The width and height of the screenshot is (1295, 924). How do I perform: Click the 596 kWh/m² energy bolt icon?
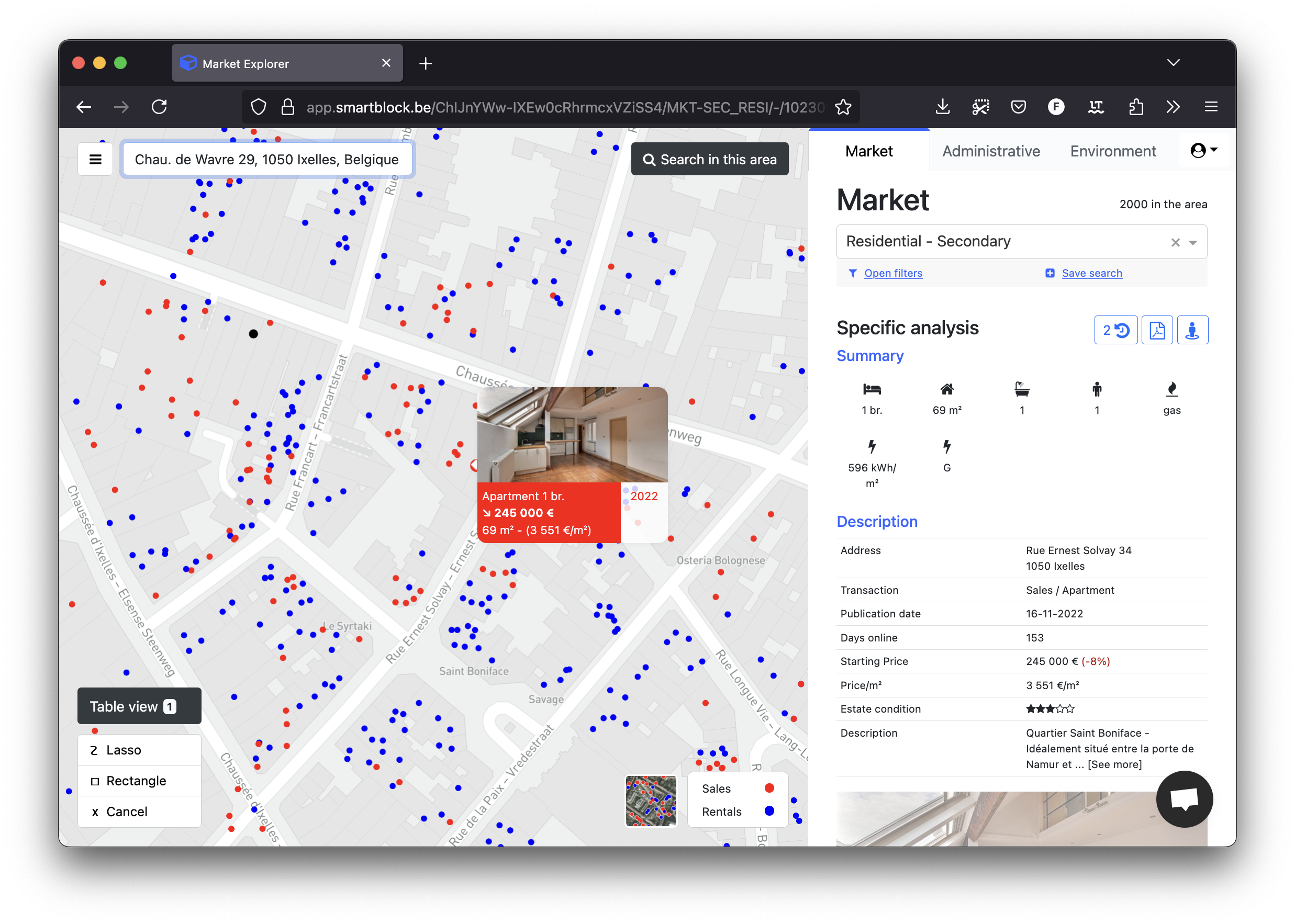tap(872, 447)
